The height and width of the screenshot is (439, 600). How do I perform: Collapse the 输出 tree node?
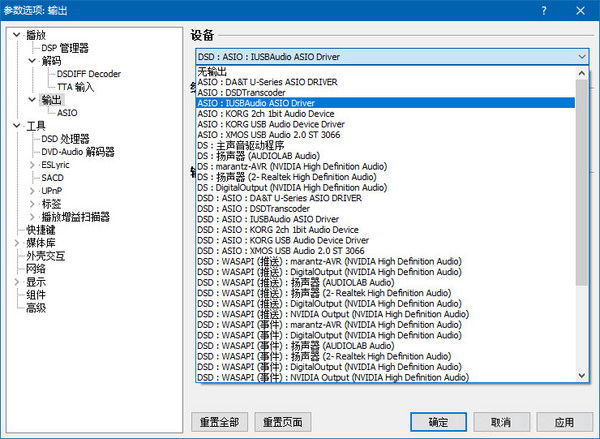tap(32, 100)
